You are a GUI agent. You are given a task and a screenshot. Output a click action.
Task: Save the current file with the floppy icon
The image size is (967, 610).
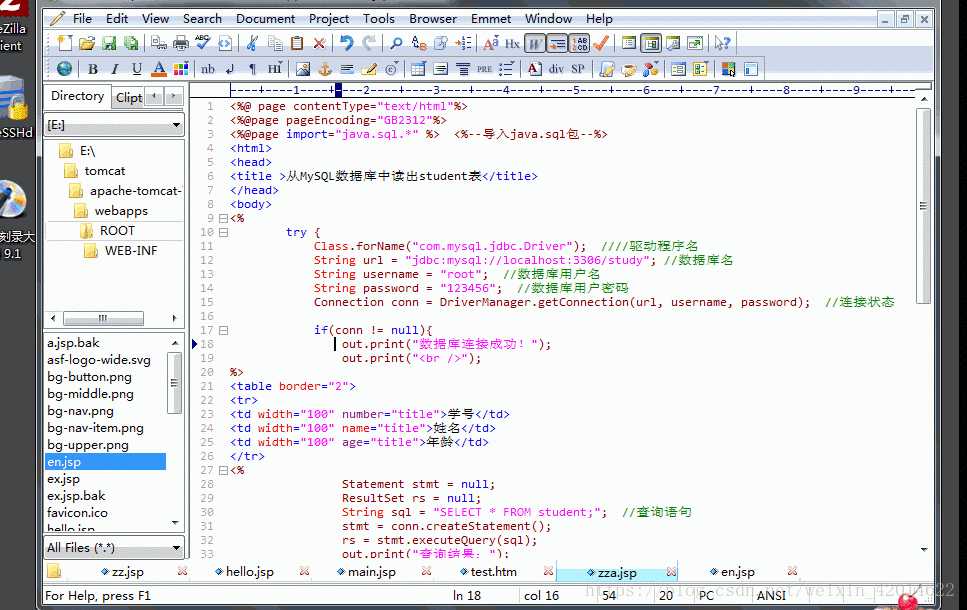pos(109,43)
